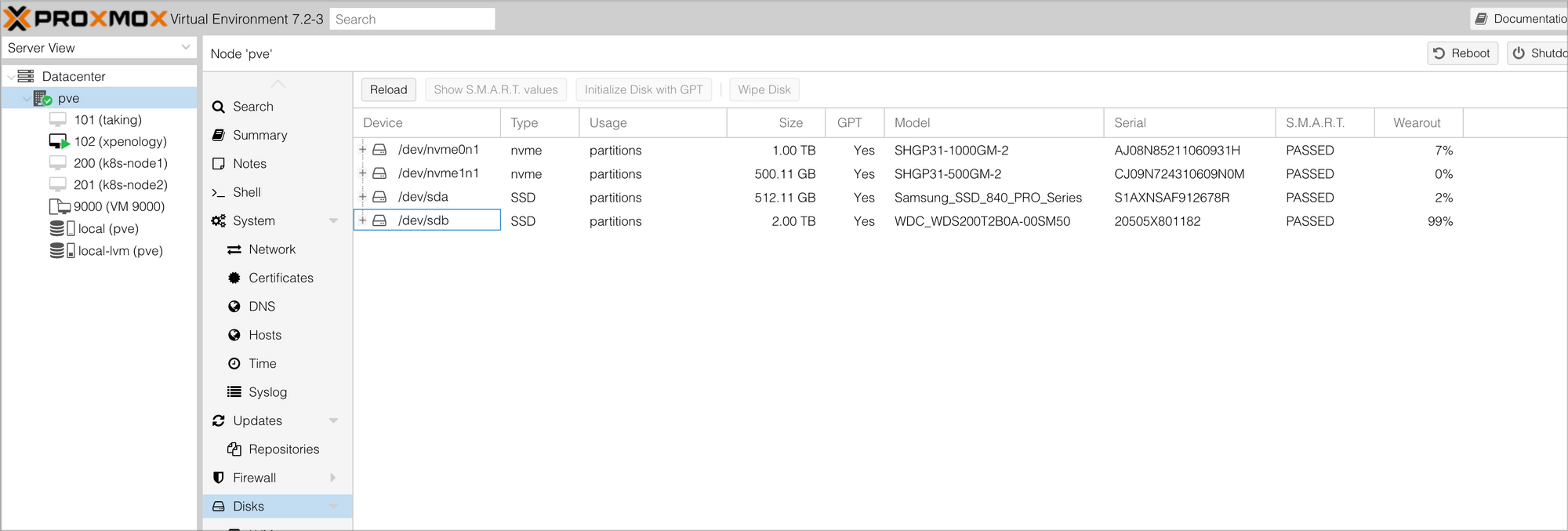This screenshot has height=531, width=1568.
Task: Select VM 101 (taking) monitor icon
Action: (x=58, y=119)
